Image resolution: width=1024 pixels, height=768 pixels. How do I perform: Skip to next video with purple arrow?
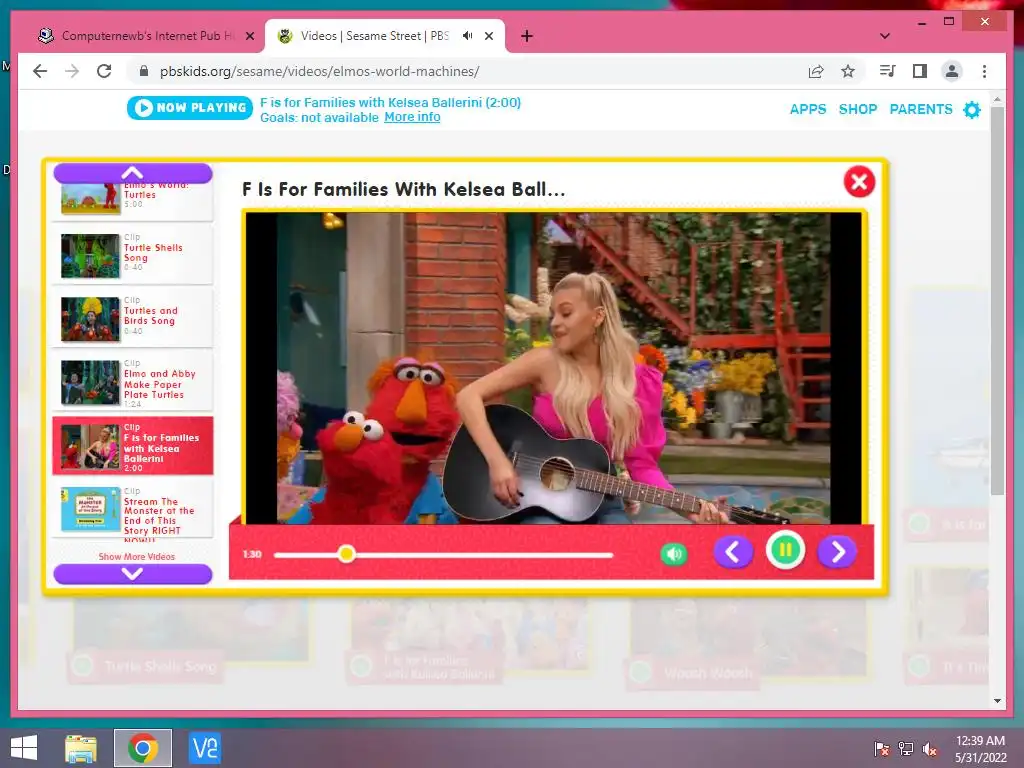click(837, 552)
